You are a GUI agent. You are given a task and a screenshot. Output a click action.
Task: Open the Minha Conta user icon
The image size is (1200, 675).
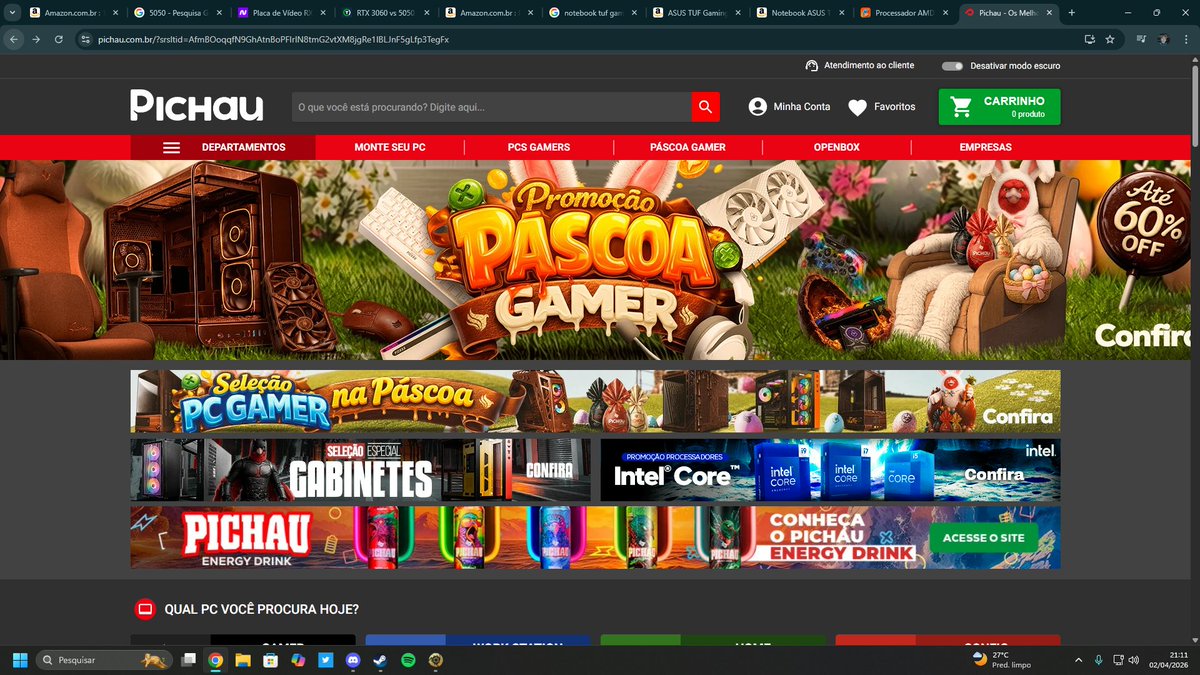point(758,107)
